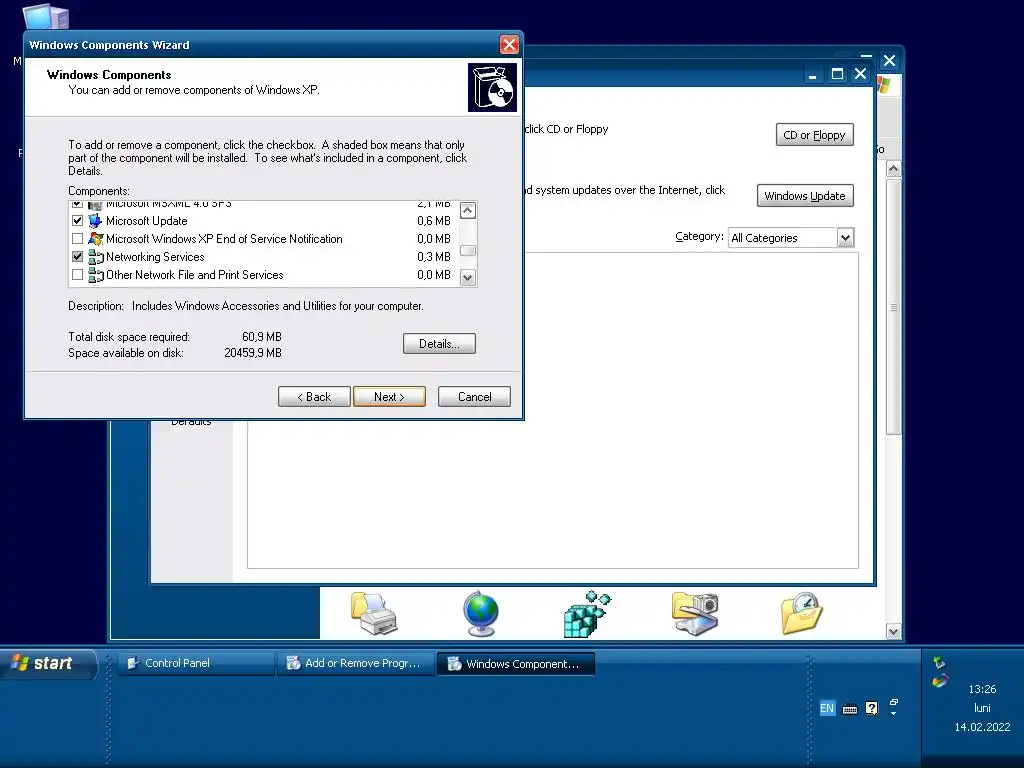The height and width of the screenshot is (768, 1024).
Task: Close the Add or Remove Programs window
Action: (x=861, y=74)
